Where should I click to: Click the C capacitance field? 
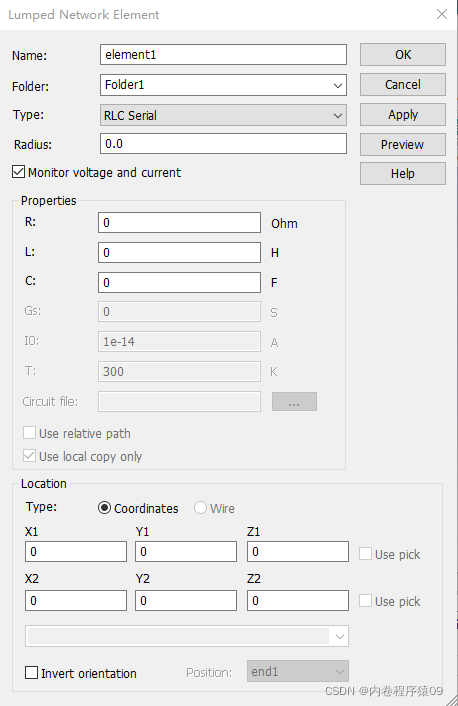click(x=179, y=282)
